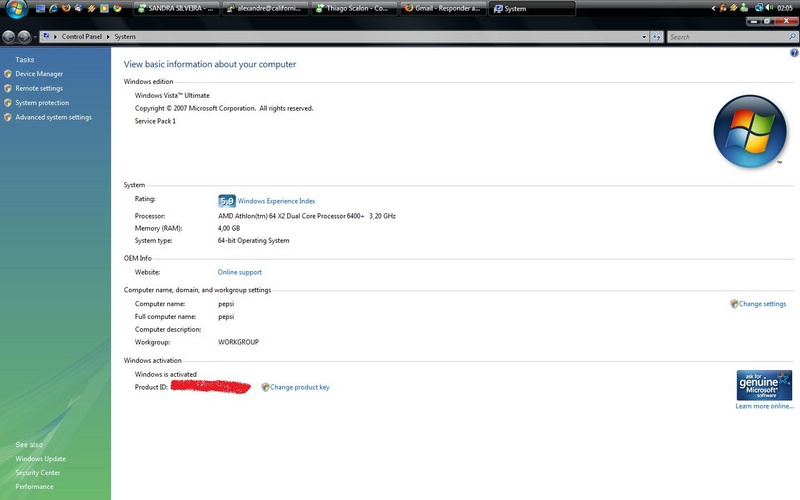
Task: Open the Windows Start orb
Action: pyautogui.click(x=16, y=8)
